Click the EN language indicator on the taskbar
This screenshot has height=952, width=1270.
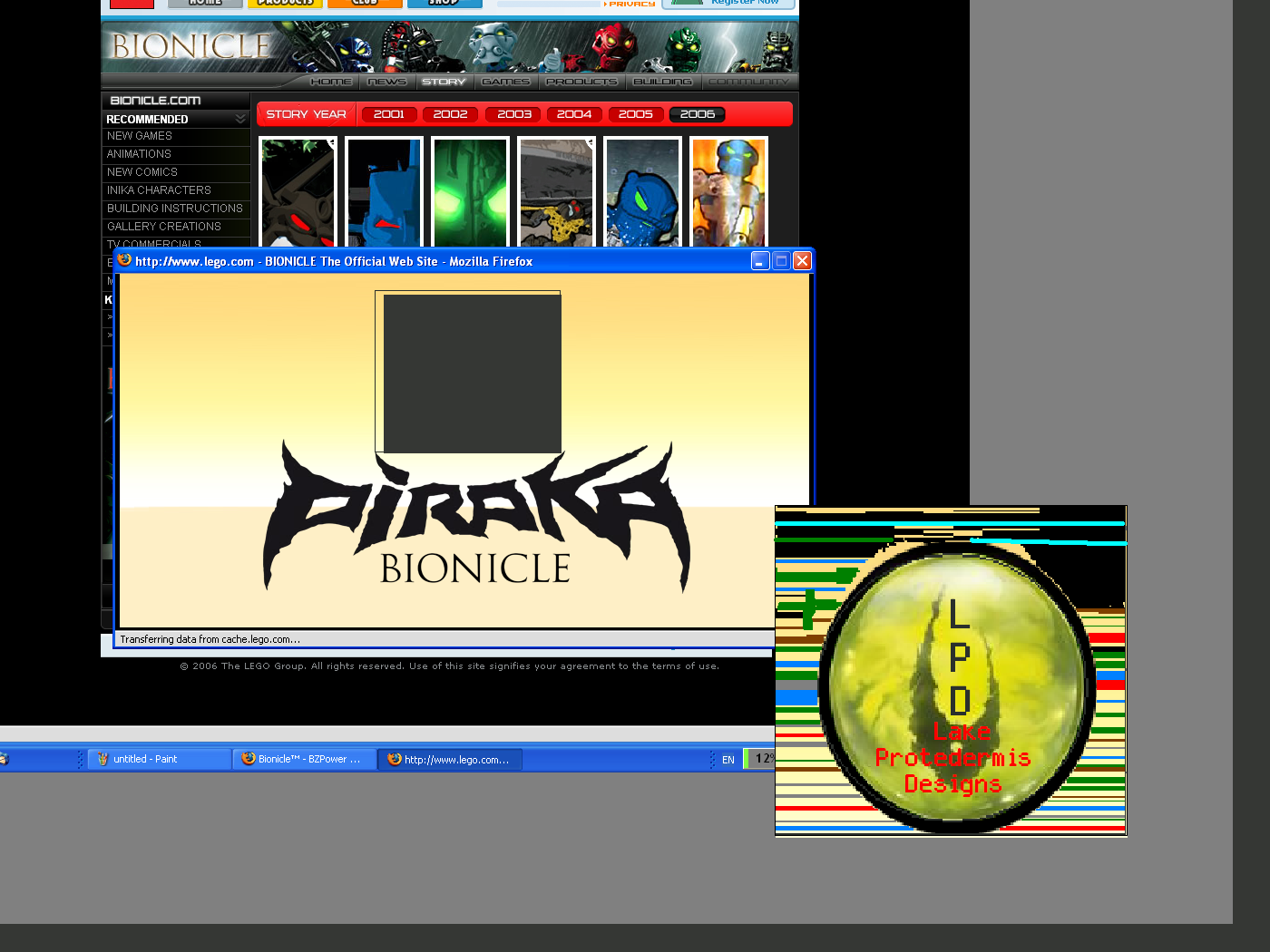[x=728, y=760]
